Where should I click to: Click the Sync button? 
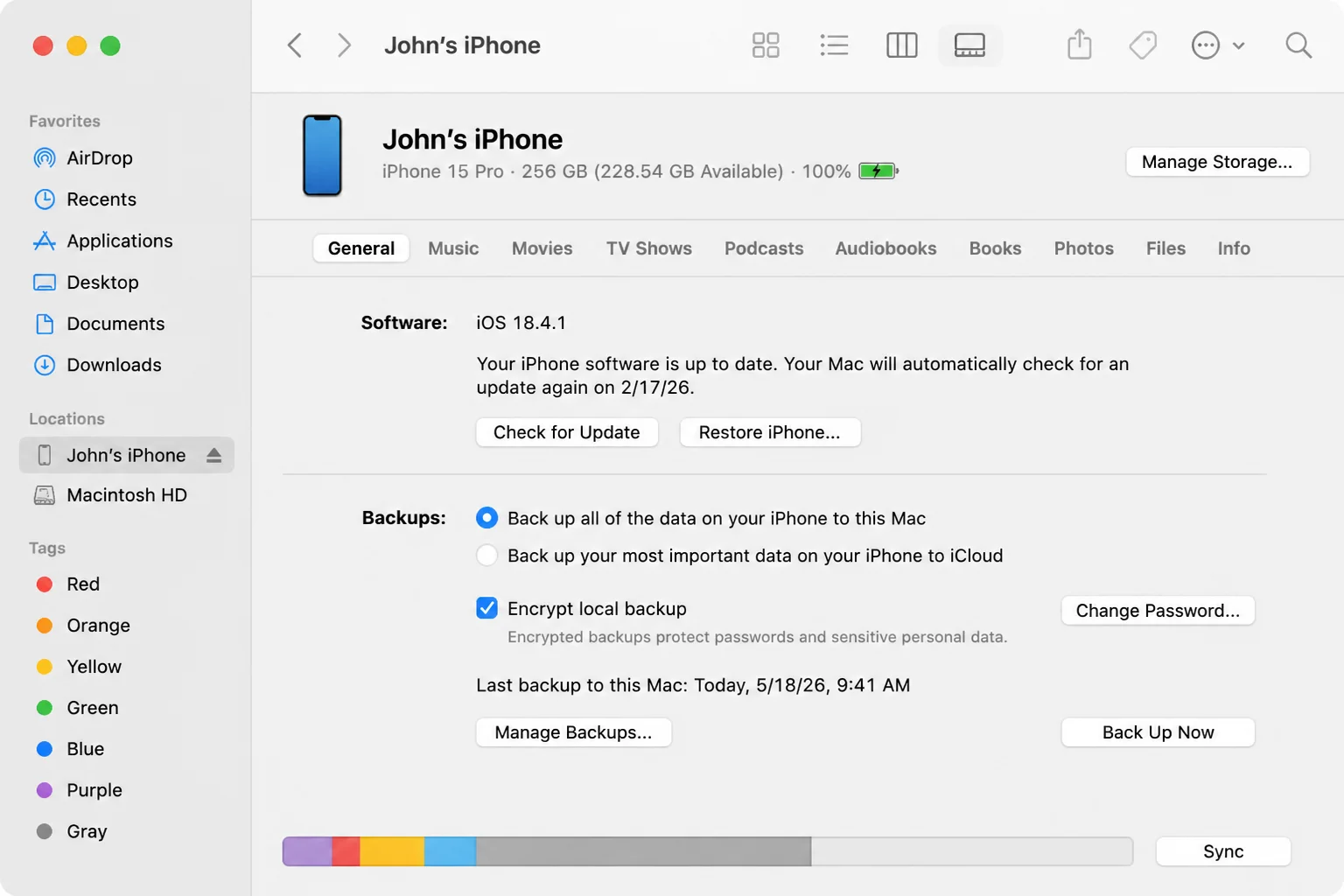click(x=1223, y=851)
